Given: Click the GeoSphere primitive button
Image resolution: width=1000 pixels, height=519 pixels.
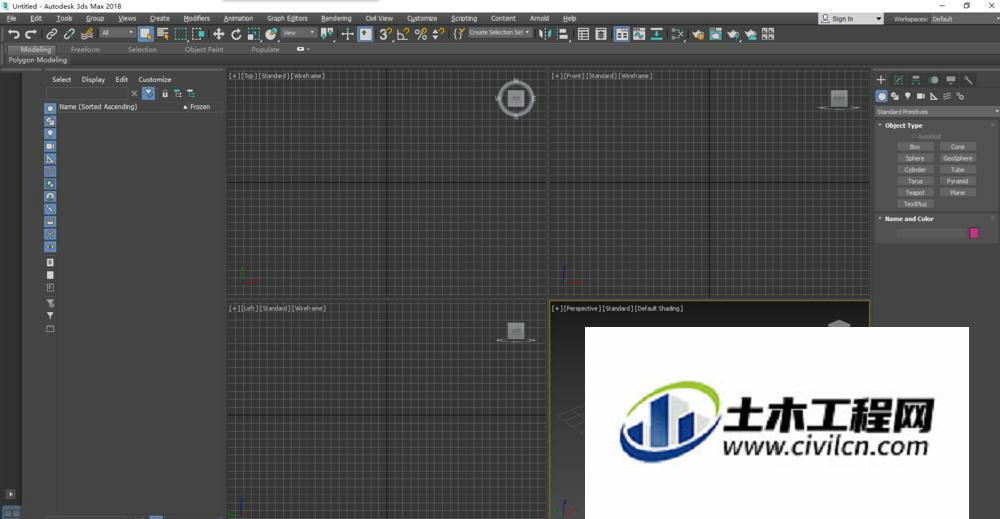Looking at the screenshot, I should [957, 158].
